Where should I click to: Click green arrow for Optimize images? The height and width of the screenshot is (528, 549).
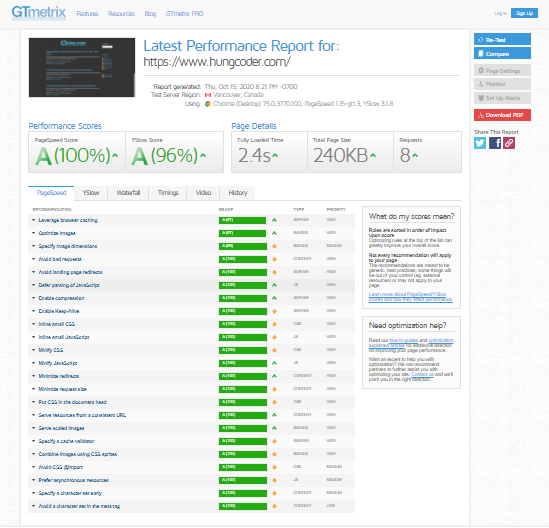point(274,233)
